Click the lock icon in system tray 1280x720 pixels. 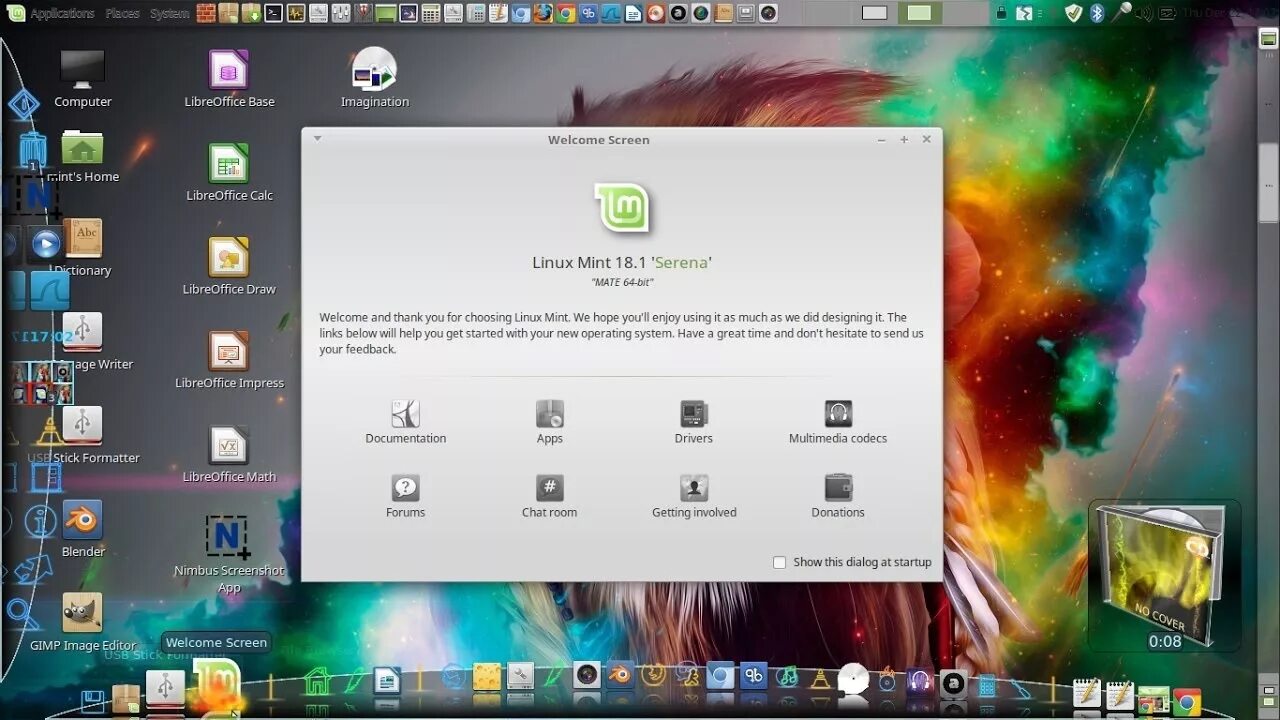coord(1000,13)
